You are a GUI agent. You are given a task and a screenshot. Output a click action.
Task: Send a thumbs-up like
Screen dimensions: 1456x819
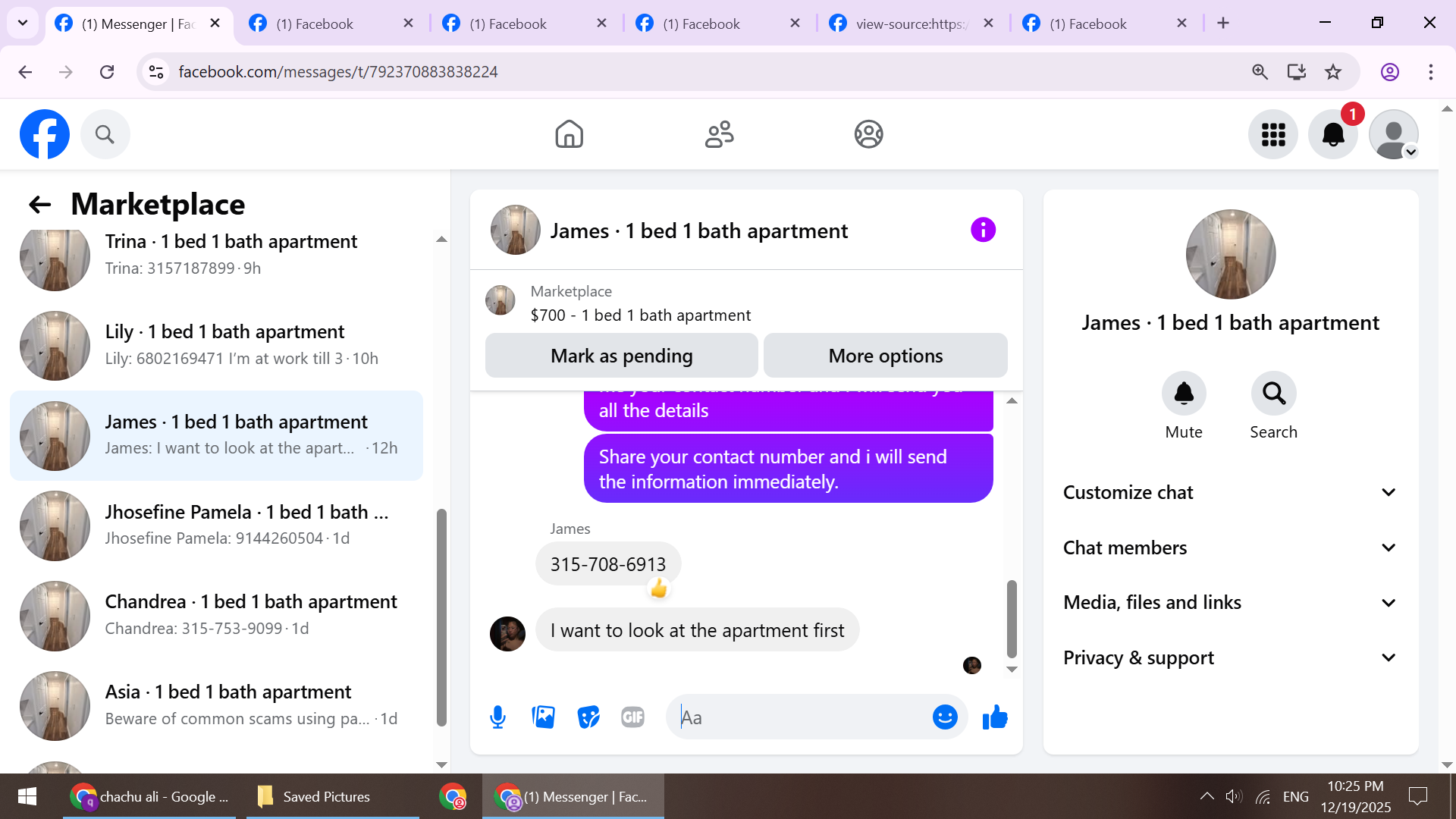pyautogui.click(x=995, y=717)
